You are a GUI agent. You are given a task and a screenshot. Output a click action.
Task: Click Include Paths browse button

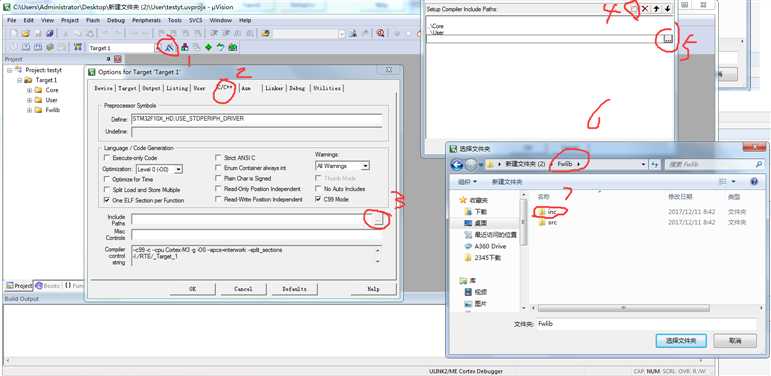click(378, 220)
